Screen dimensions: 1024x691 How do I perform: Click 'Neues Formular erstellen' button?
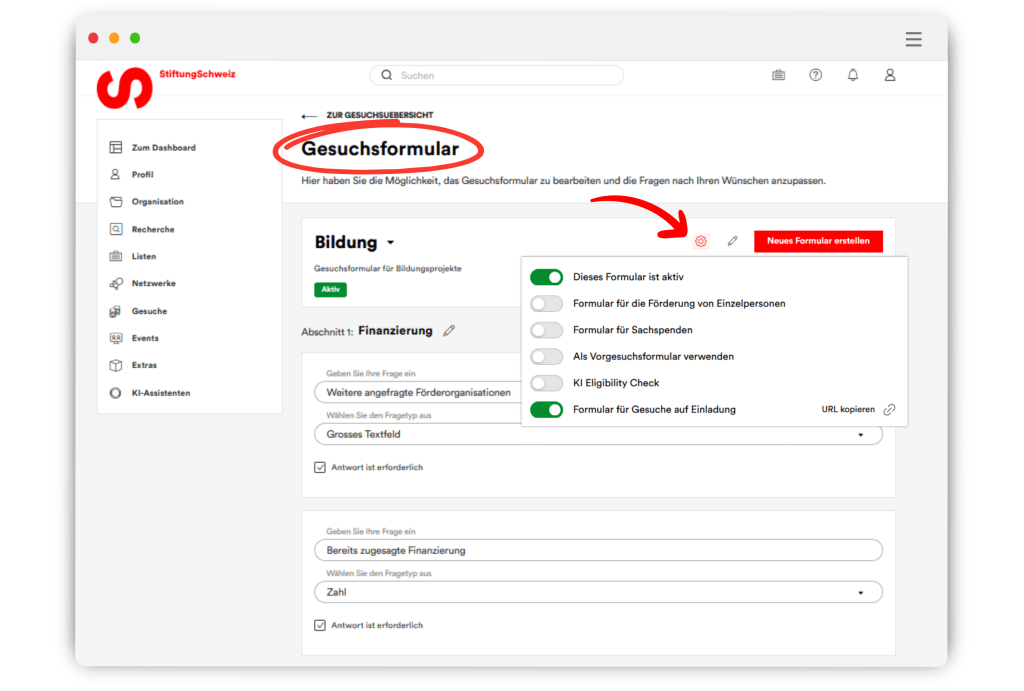pos(818,241)
